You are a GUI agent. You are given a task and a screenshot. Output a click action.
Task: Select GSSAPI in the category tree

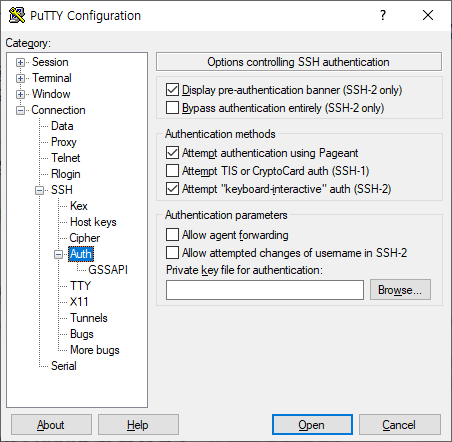pyautogui.click(x=108, y=270)
